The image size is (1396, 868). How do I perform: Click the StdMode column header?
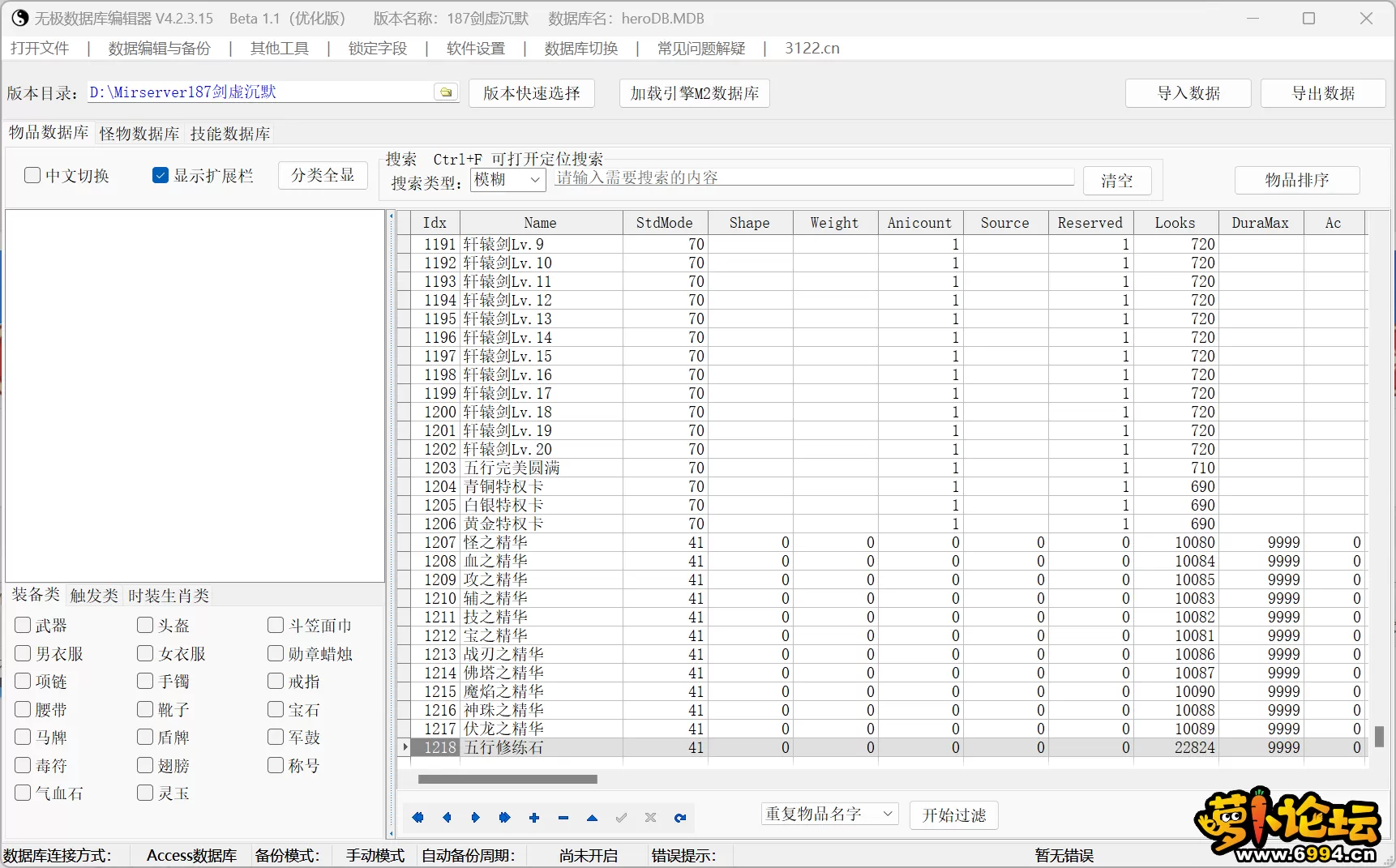pos(665,223)
